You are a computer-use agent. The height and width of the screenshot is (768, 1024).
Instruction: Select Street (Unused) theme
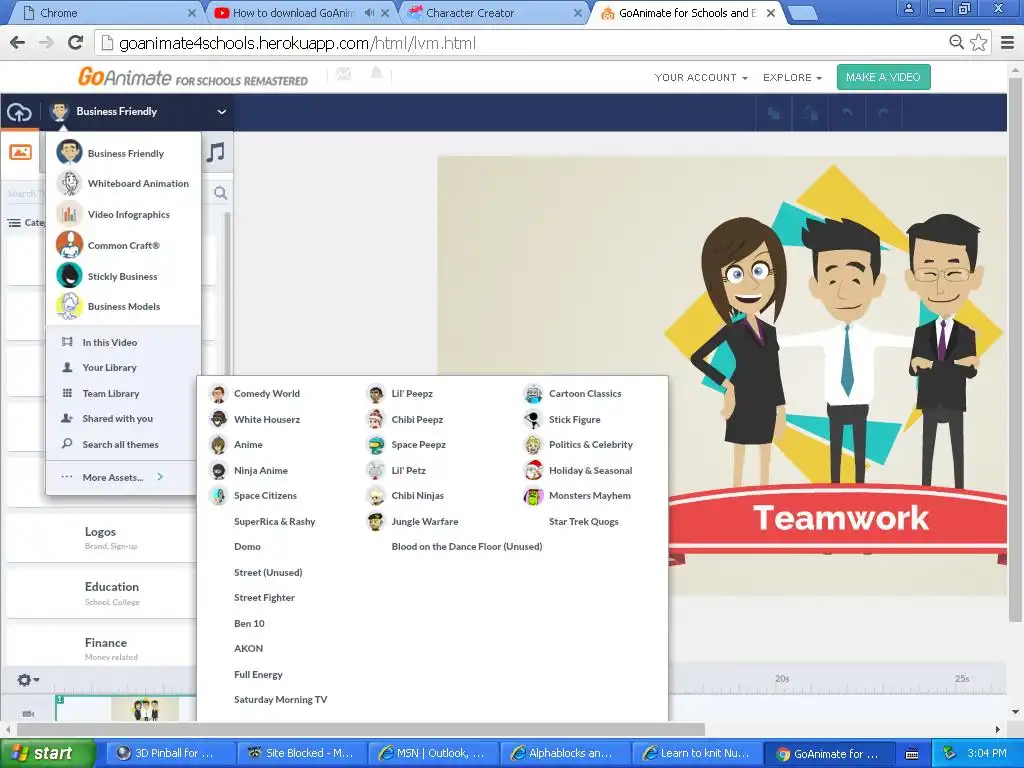tap(268, 572)
